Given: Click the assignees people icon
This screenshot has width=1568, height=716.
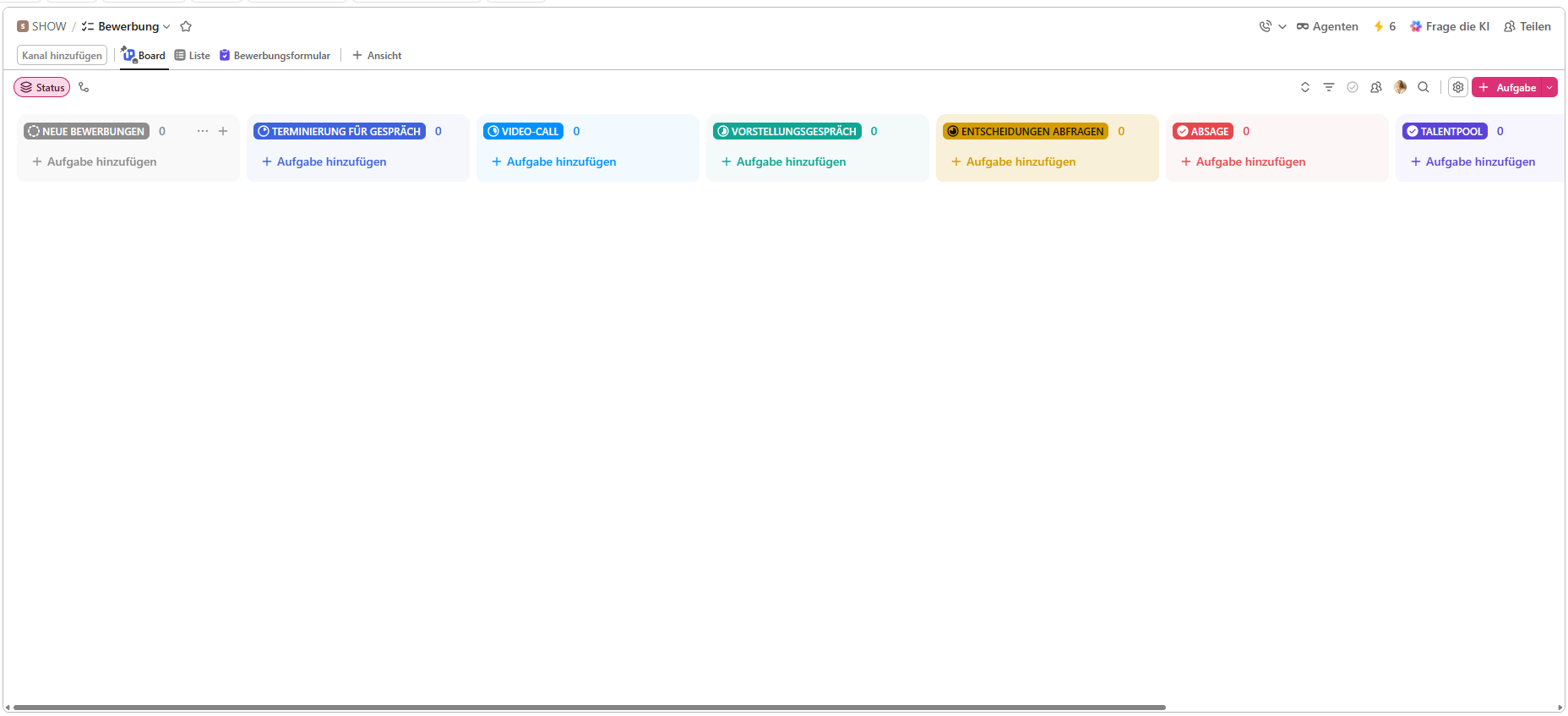Looking at the screenshot, I should point(1376,87).
